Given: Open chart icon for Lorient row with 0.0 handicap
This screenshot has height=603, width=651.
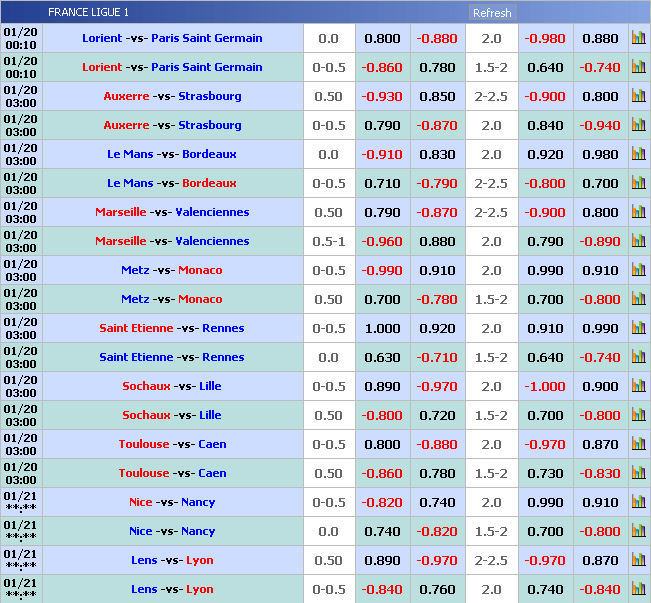Looking at the screenshot, I should pyautogui.click(x=638, y=39).
